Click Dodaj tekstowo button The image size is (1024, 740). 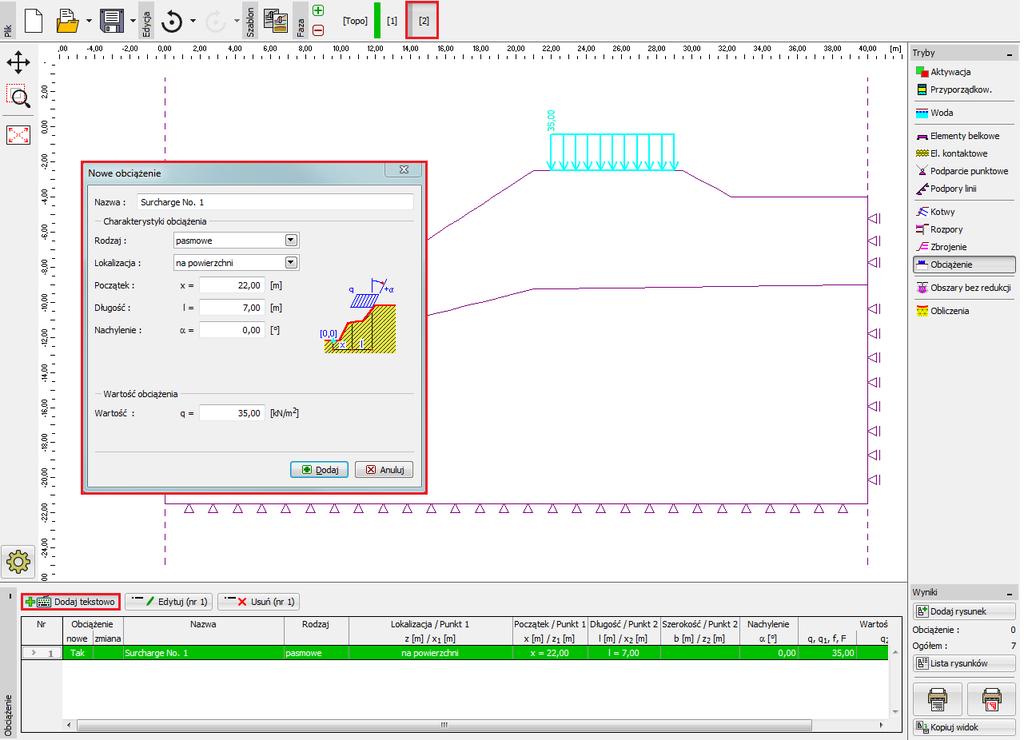(71, 602)
